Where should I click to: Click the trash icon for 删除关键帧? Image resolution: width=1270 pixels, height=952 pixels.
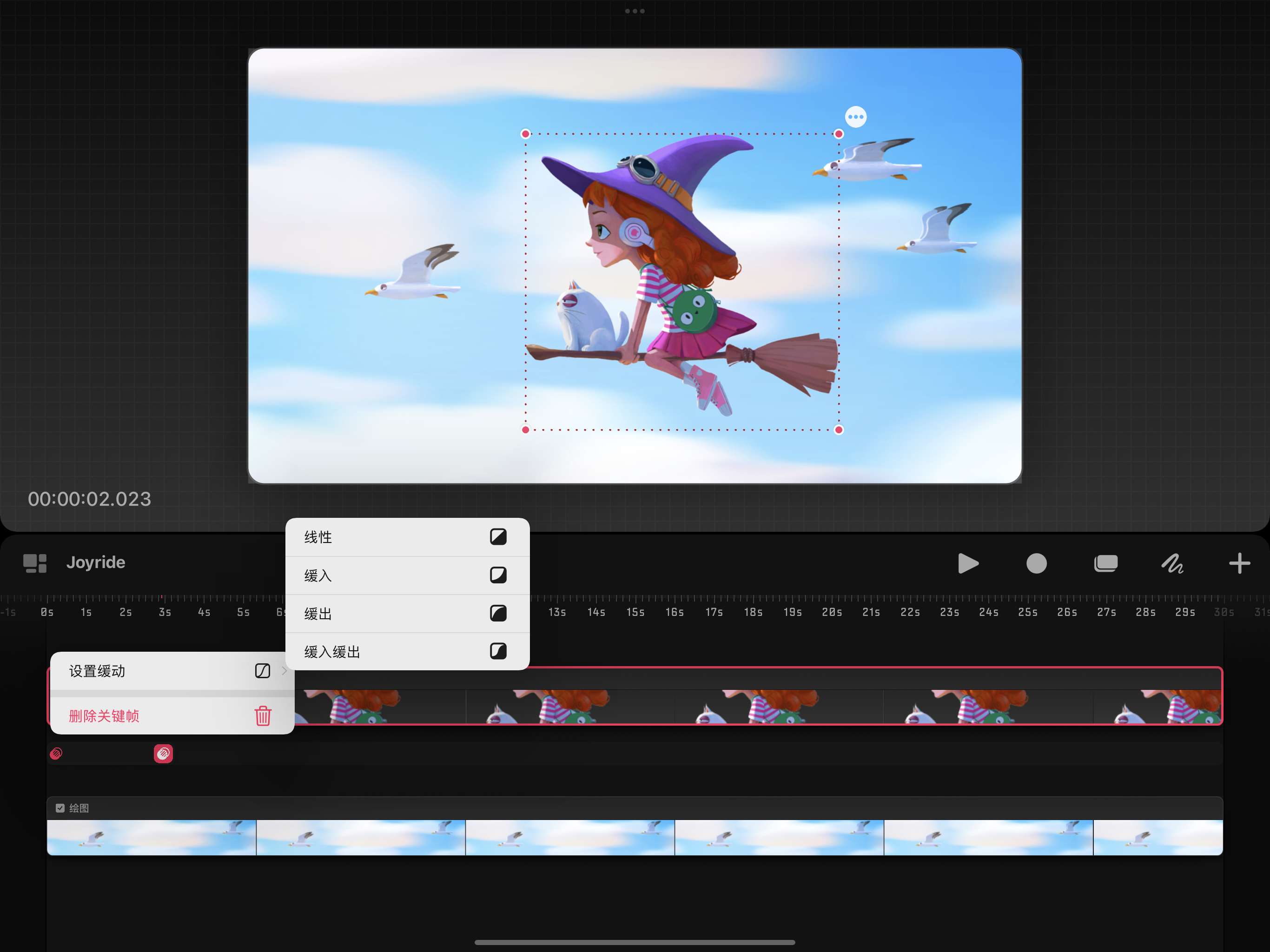point(263,716)
